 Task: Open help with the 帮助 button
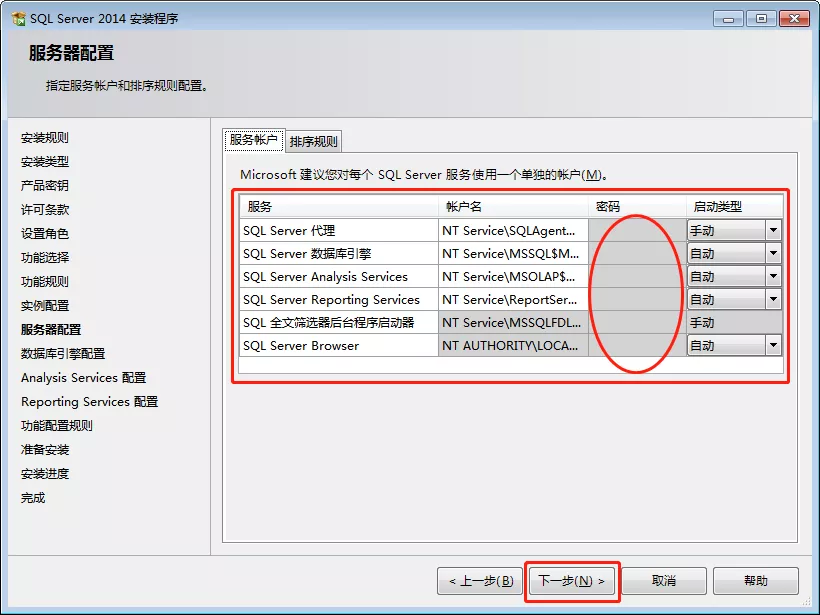756,581
